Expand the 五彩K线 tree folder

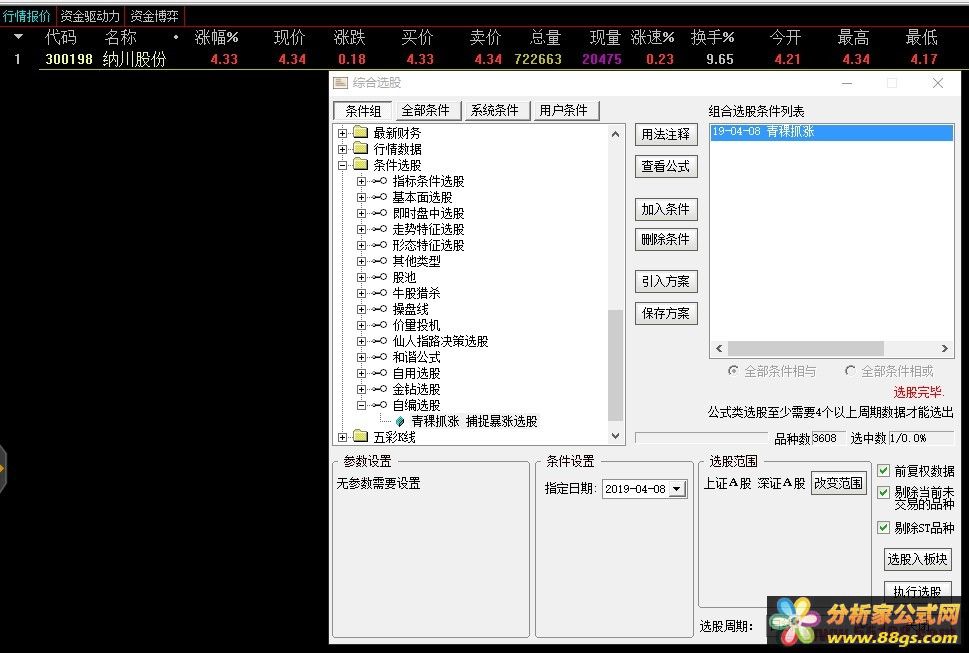click(342, 437)
